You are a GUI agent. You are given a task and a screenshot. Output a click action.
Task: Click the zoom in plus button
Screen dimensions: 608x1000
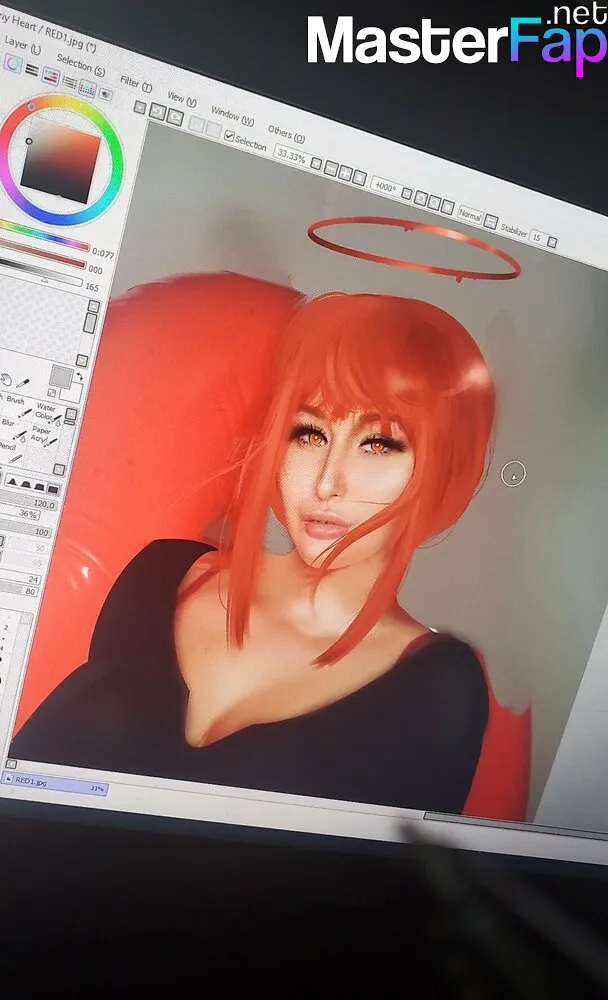(x=345, y=173)
